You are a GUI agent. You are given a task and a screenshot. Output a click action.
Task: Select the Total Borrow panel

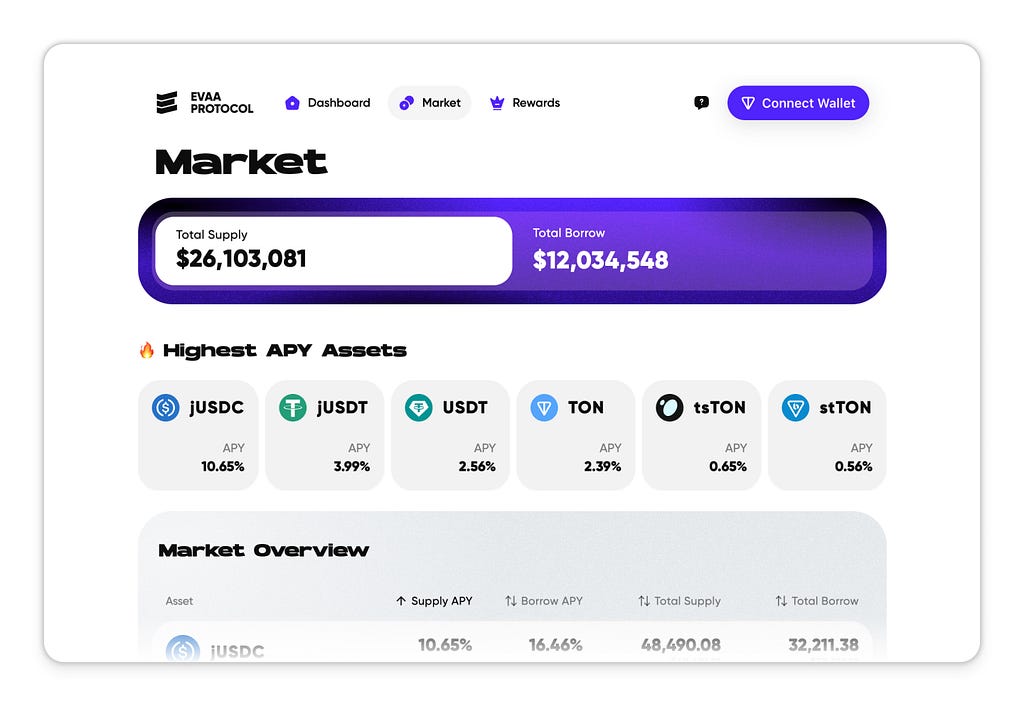click(692, 251)
